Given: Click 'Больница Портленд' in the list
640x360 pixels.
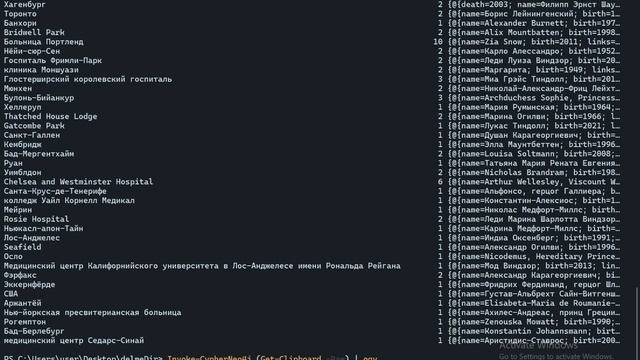Looking at the screenshot, I should pyautogui.click(x=44, y=42).
